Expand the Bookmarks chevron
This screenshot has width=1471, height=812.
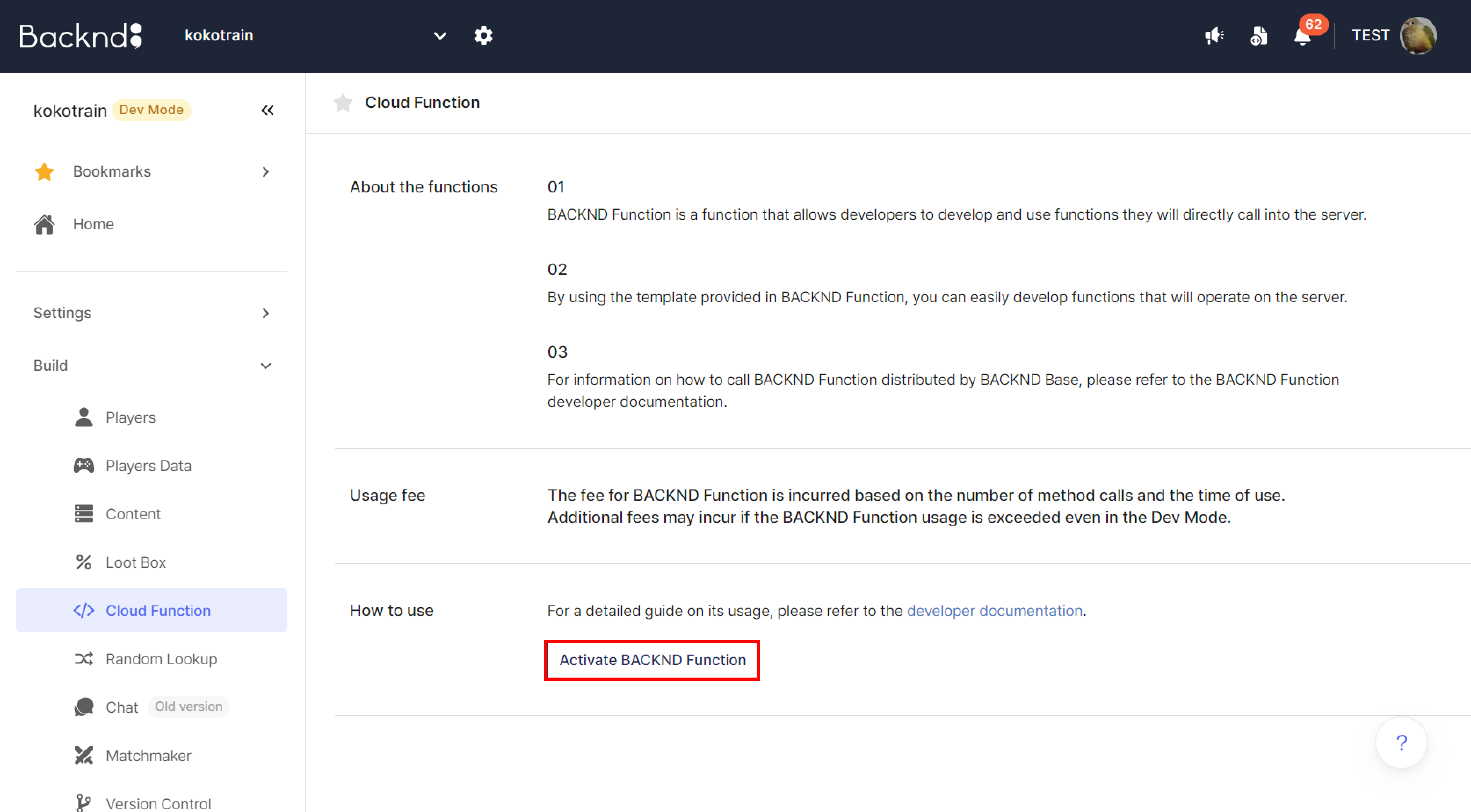(x=266, y=171)
